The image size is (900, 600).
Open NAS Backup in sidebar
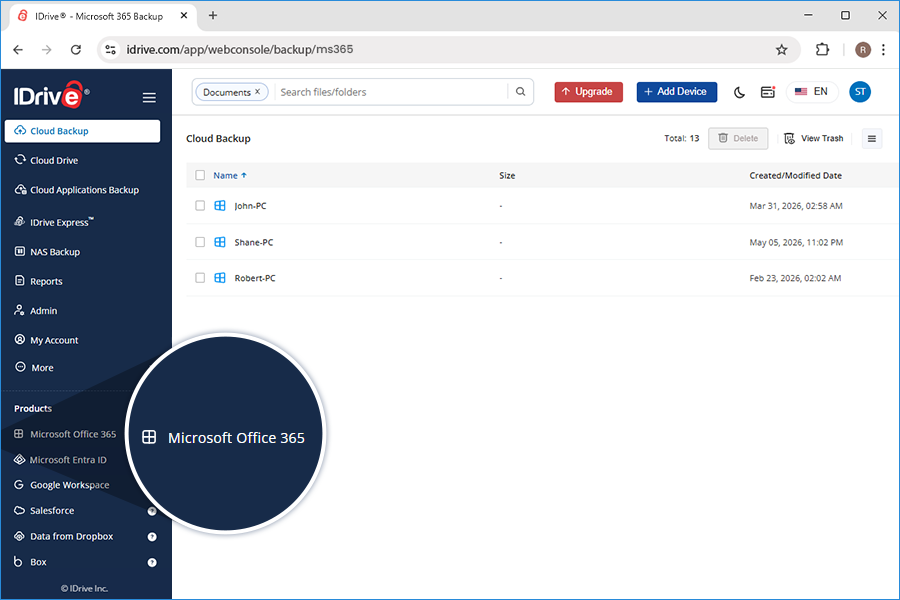(47, 252)
